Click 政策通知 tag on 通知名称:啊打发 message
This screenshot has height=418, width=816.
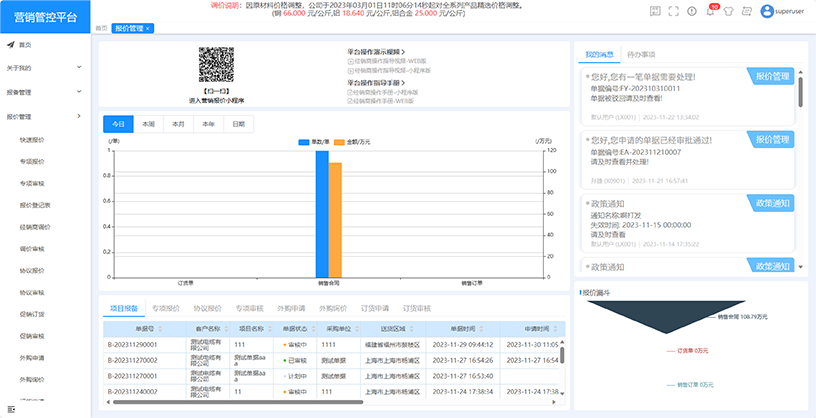(771, 204)
